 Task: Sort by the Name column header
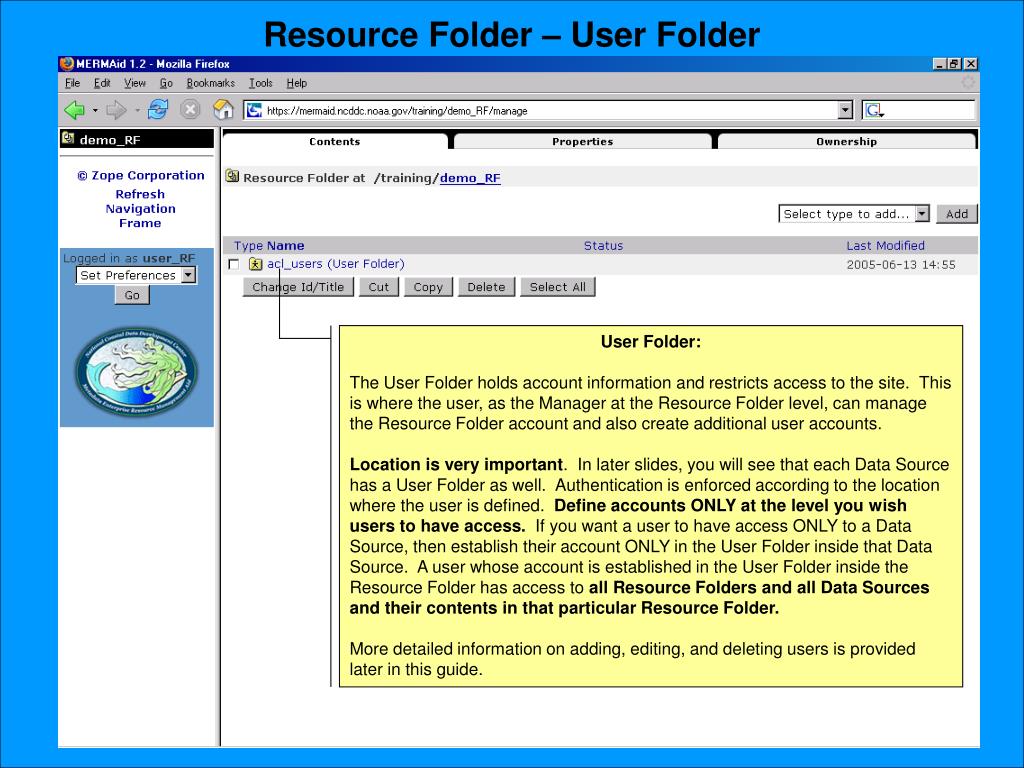tap(285, 246)
